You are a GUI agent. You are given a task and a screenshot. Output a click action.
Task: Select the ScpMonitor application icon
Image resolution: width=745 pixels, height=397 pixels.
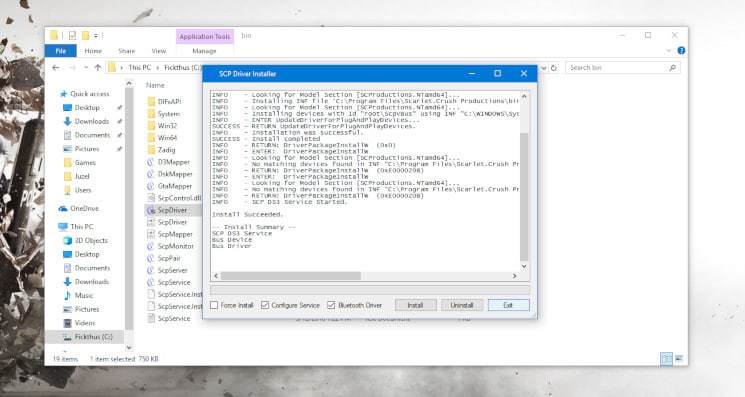(x=151, y=246)
